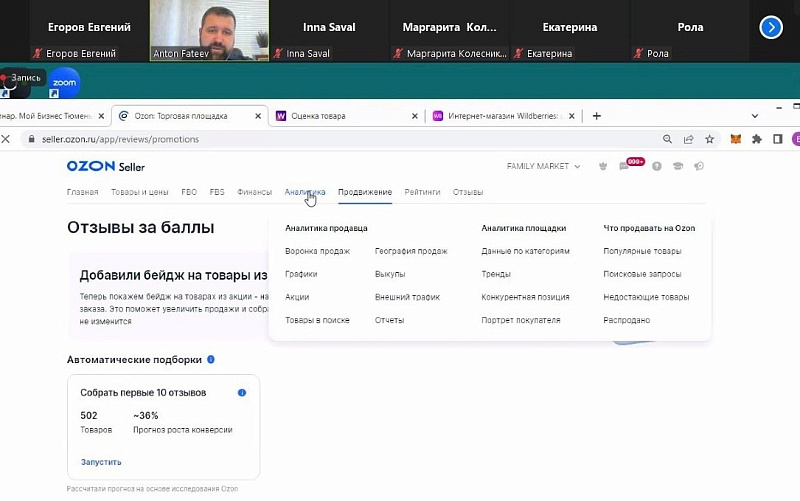This screenshot has height=501, width=800.
Task: Select Акции in analytics menu
Action: (297, 297)
